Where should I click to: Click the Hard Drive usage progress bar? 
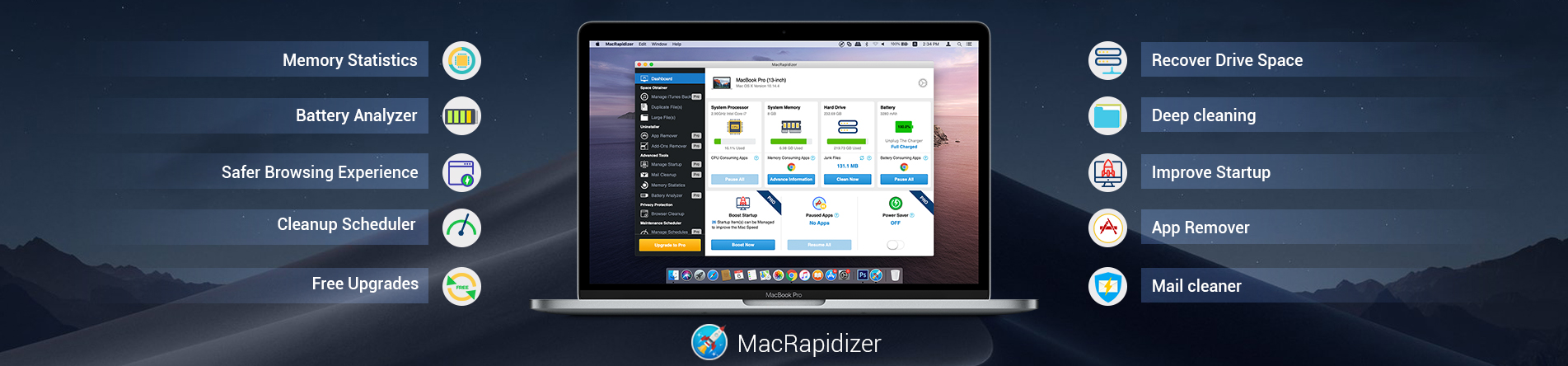[x=847, y=141]
